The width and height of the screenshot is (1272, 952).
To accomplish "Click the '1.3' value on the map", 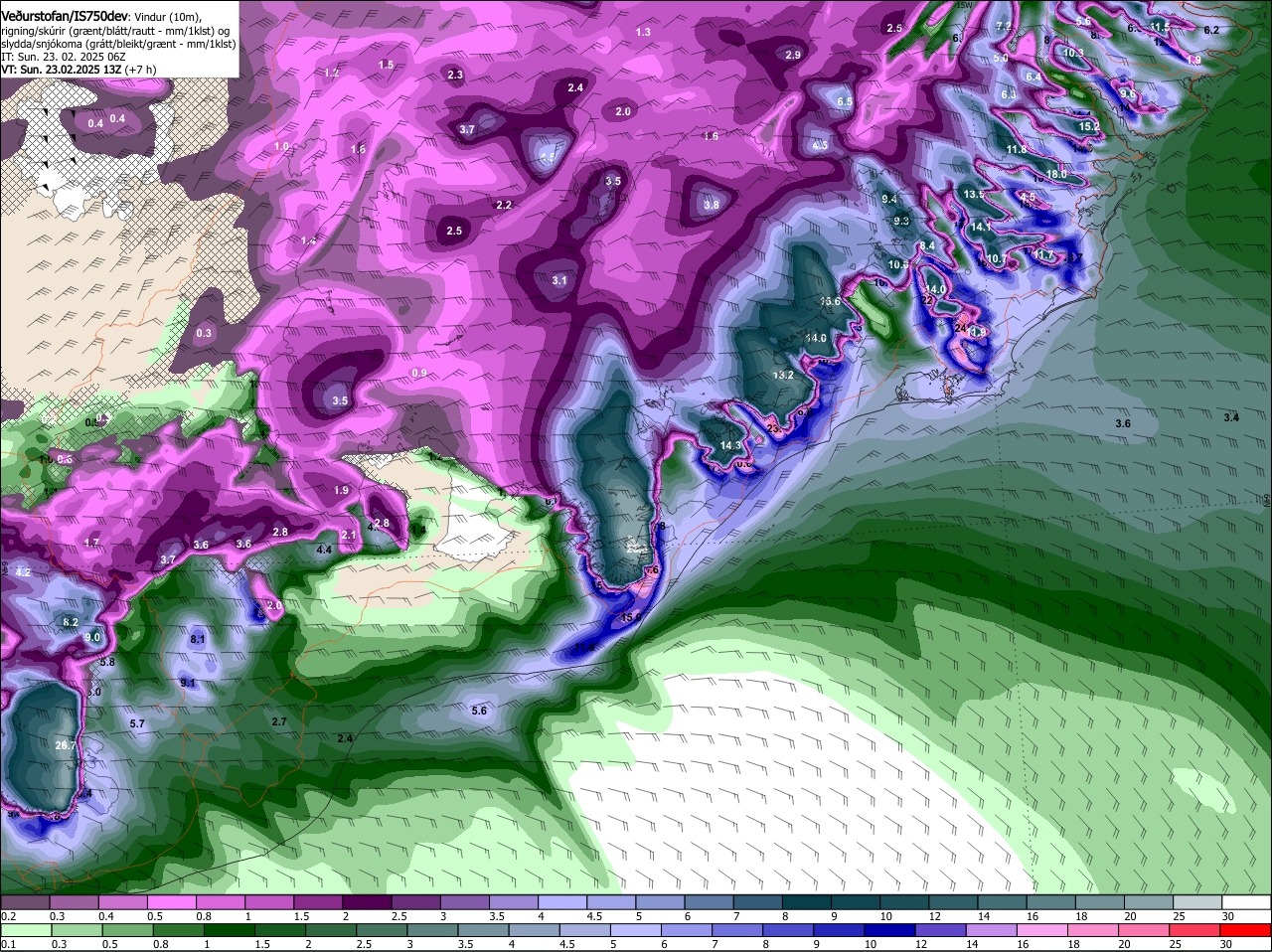I will [643, 33].
